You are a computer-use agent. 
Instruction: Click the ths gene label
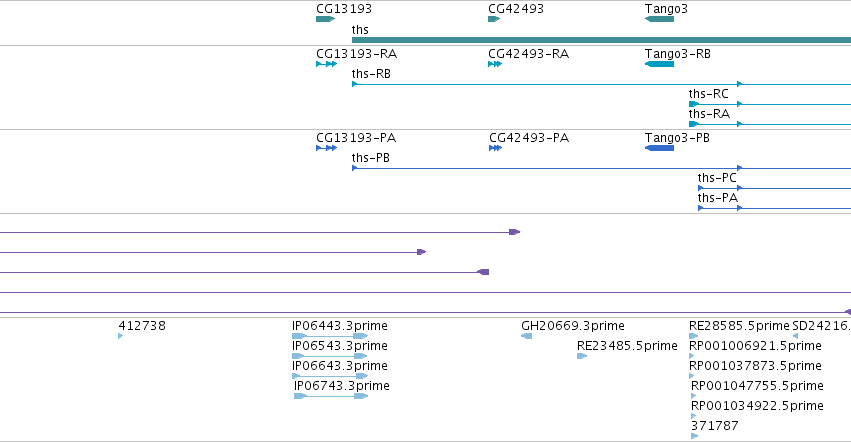tap(360, 29)
